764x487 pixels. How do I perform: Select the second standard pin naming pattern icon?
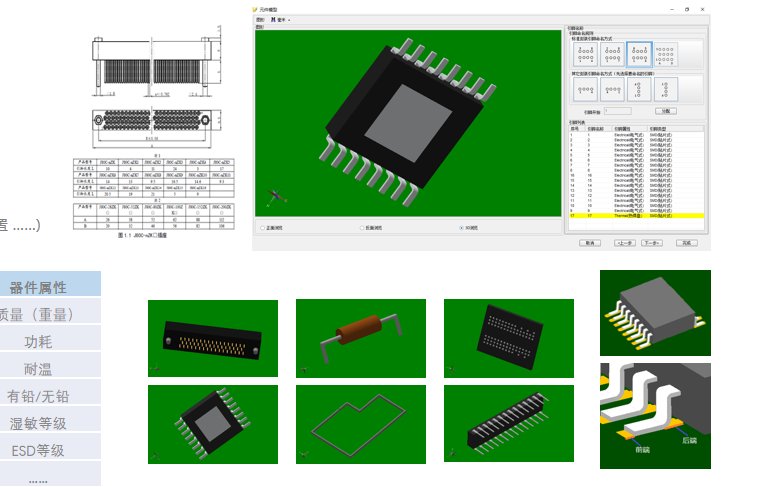coord(613,54)
